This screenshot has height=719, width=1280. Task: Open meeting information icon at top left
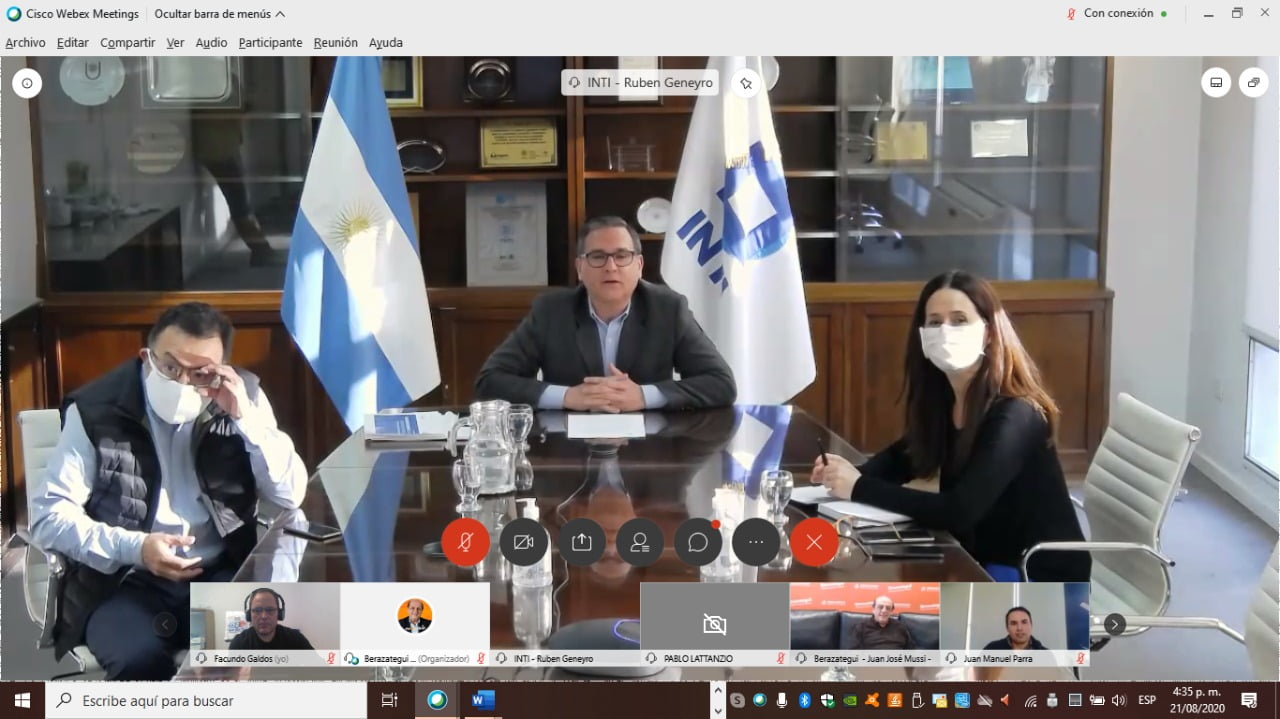[27, 83]
